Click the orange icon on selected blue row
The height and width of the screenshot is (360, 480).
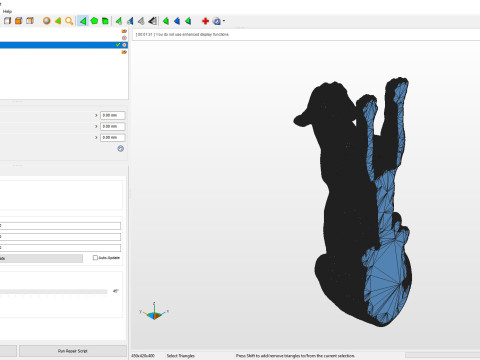[x=124, y=45]
